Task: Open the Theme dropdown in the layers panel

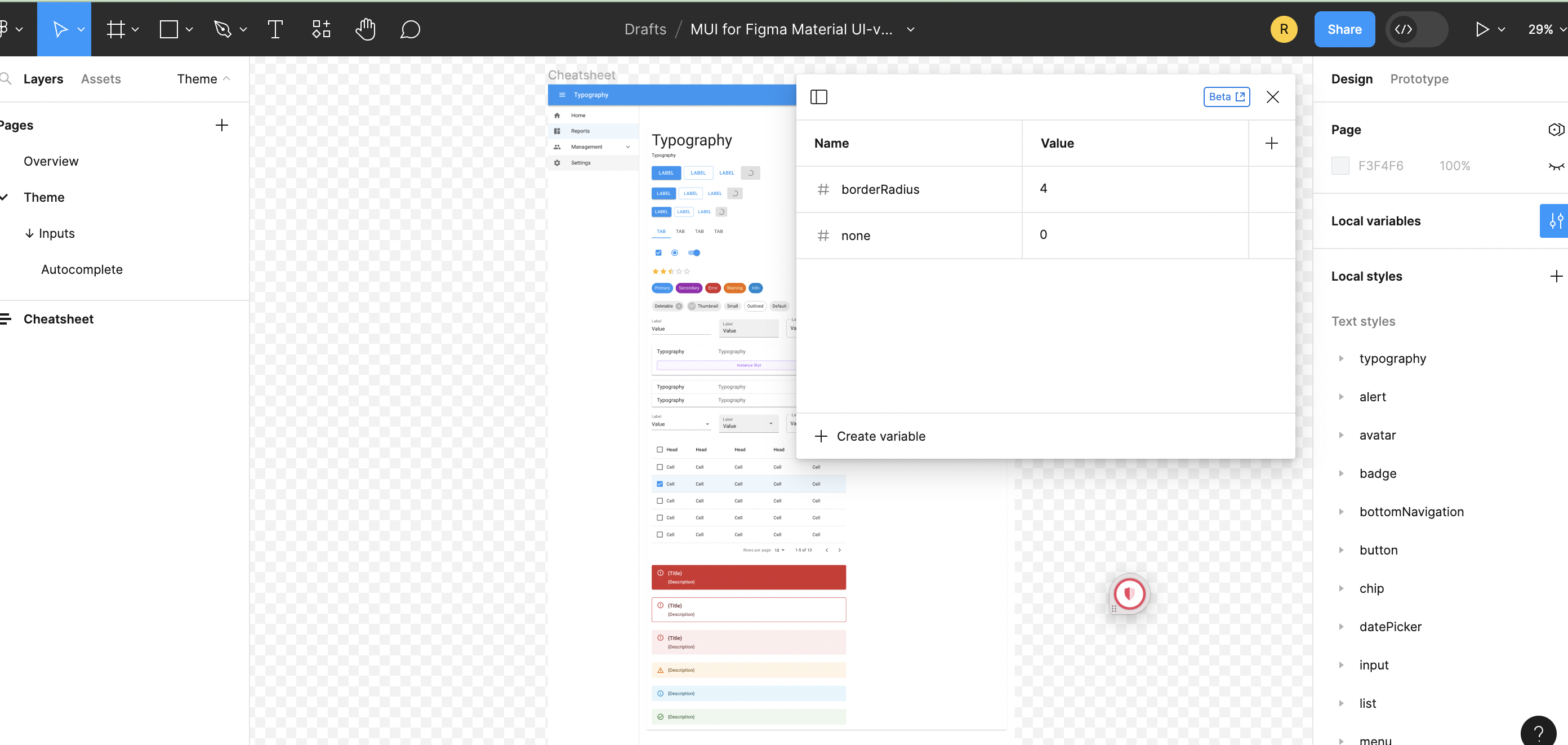Action: (203, 78)
